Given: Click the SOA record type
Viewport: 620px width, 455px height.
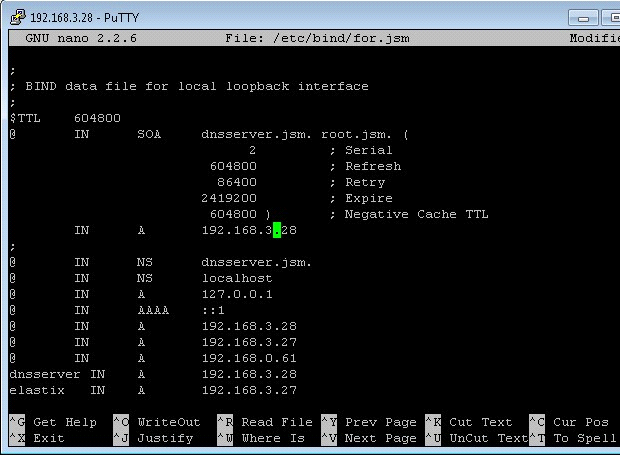Looking at the screenshot, I should coord(149,134).
